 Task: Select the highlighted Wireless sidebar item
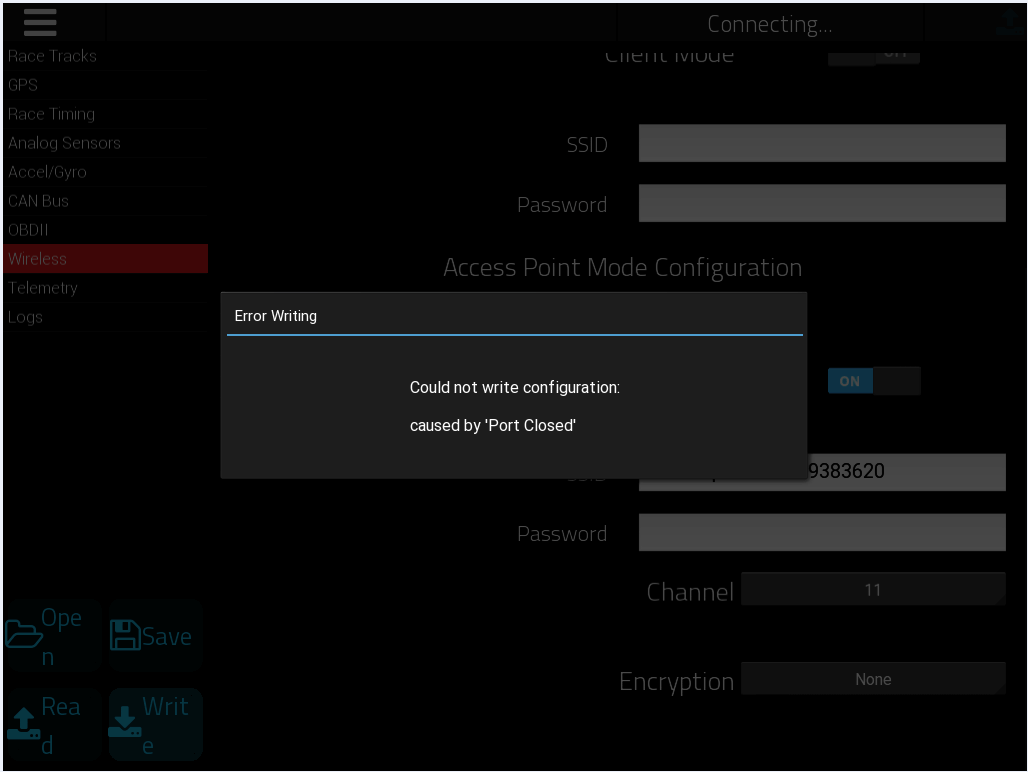point(106,259)
